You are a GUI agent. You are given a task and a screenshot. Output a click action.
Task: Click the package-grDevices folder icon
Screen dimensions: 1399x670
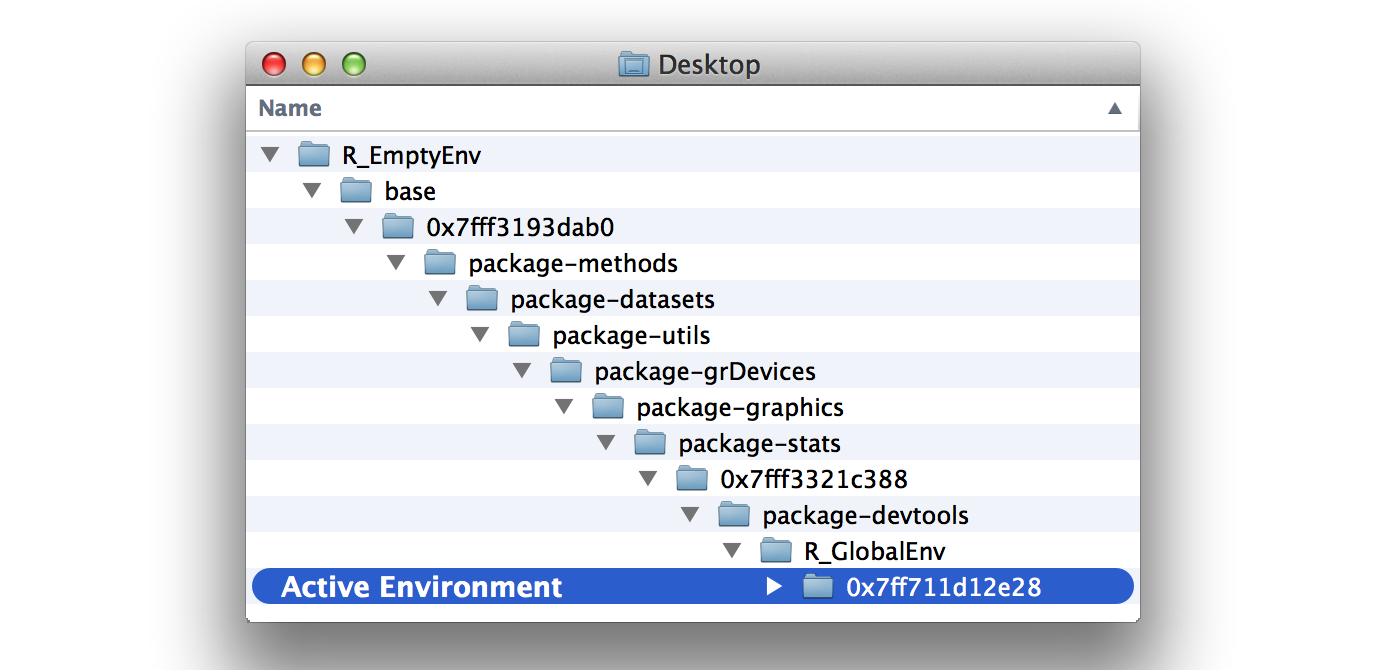coord(566,371)
